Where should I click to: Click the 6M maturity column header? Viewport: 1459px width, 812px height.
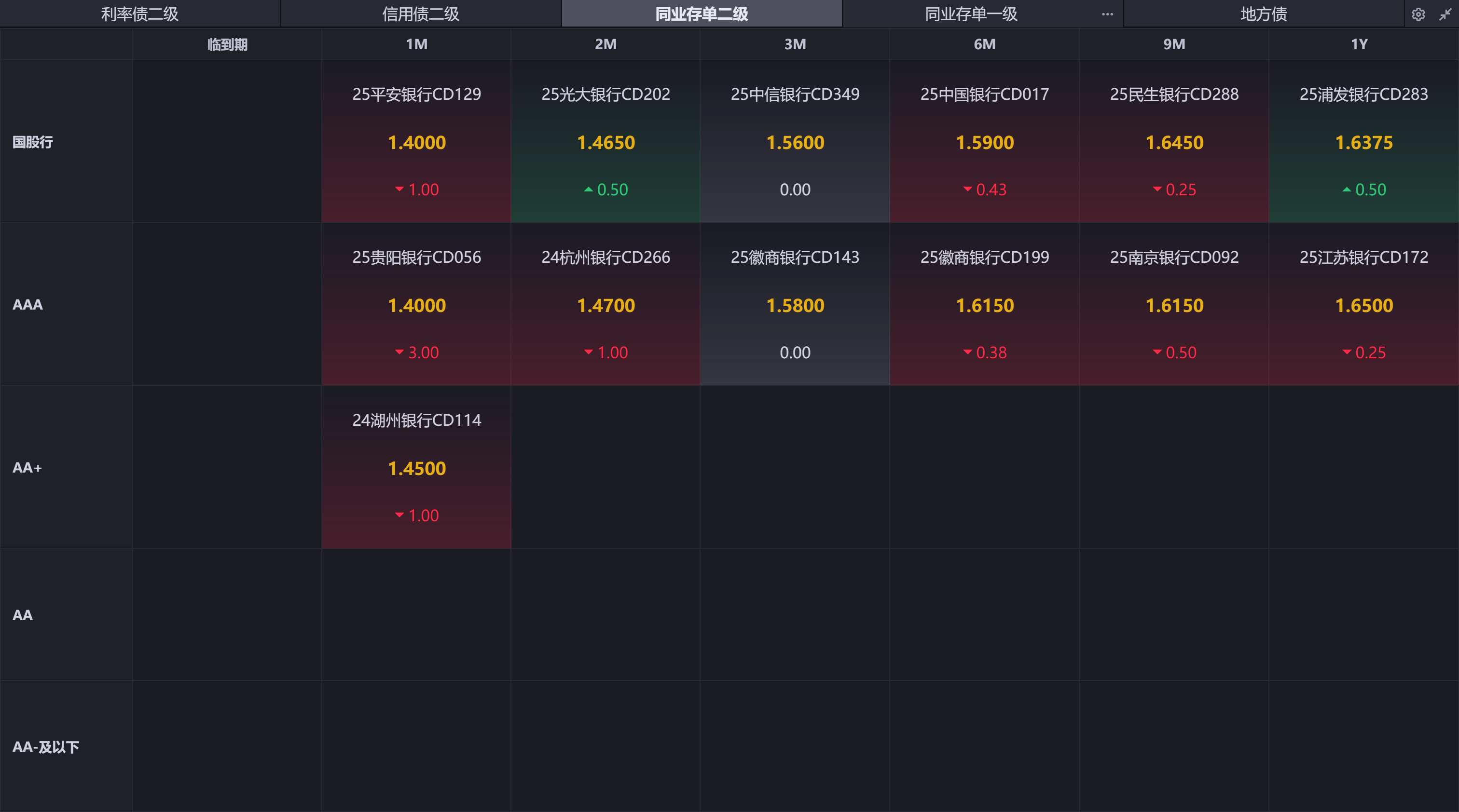984,44
